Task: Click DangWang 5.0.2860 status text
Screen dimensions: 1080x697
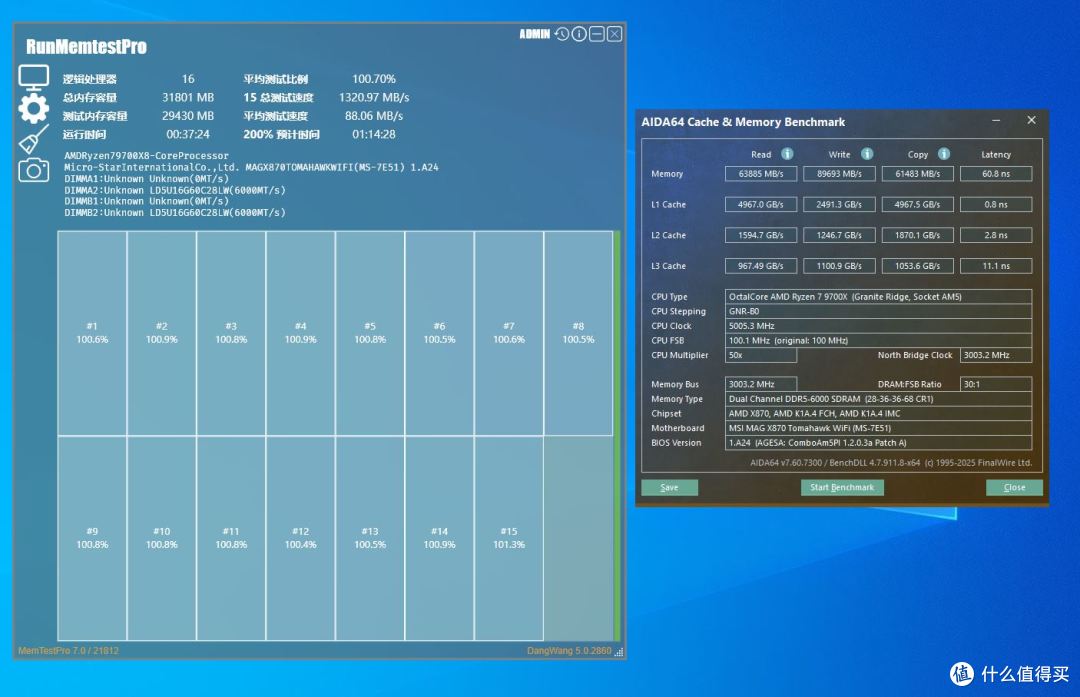Action: 569,650
